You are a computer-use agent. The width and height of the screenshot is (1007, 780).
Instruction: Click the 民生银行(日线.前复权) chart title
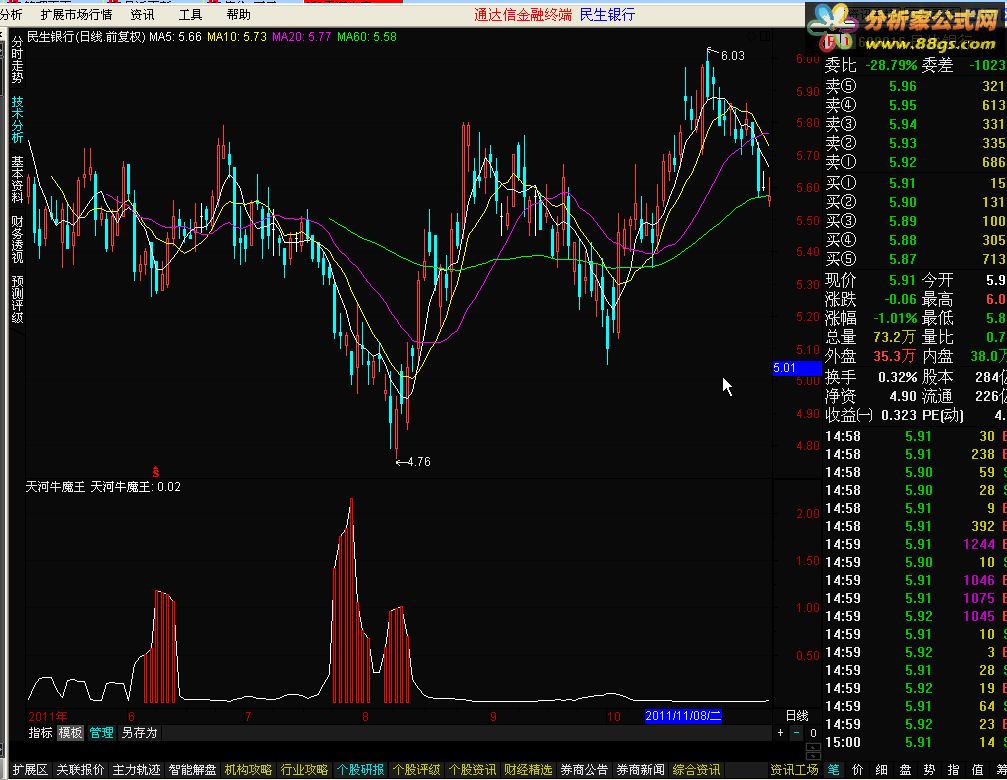tap(86, 37)
